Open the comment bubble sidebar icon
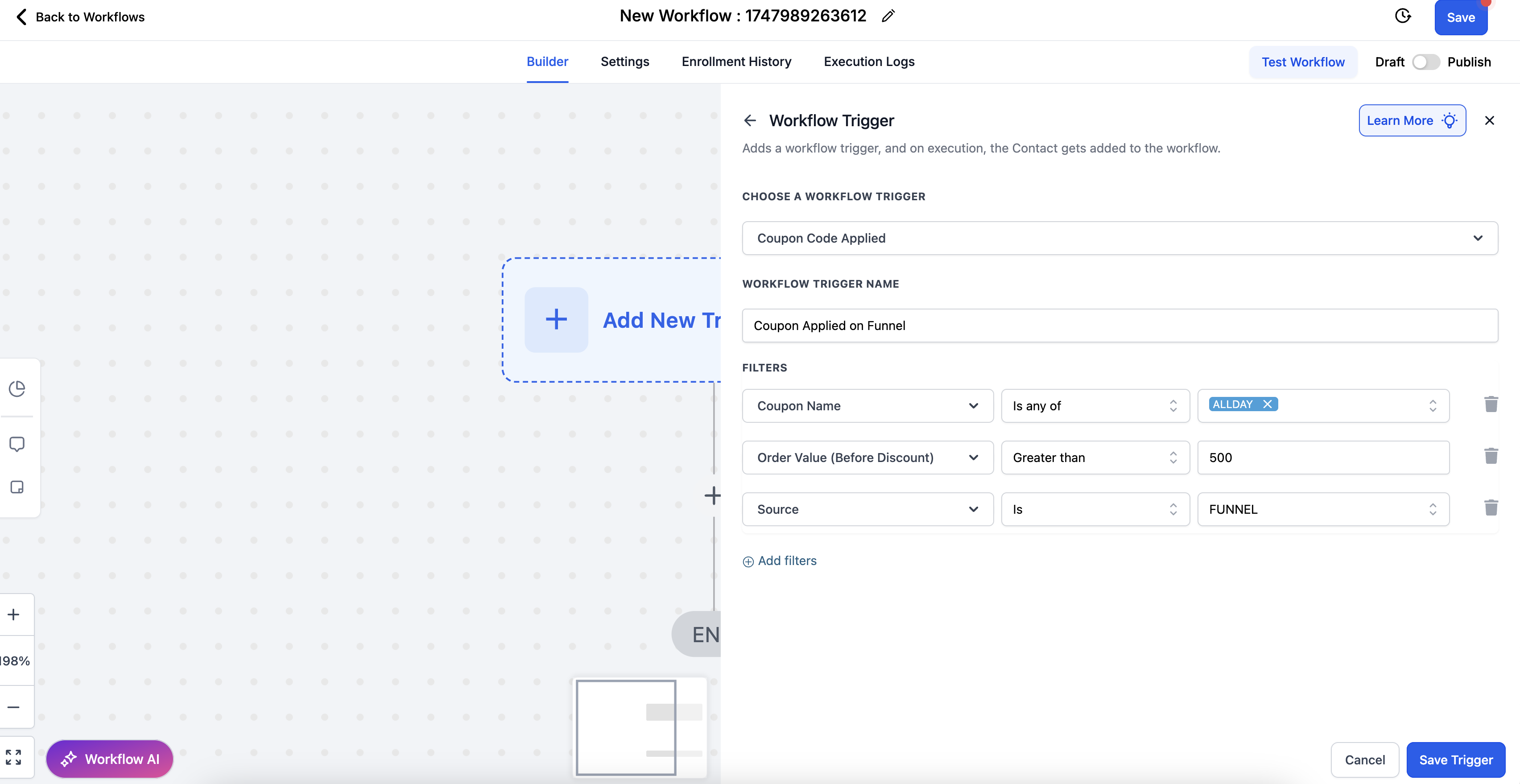The height and width of the screenshot is (784, 1520). (17, 444)
